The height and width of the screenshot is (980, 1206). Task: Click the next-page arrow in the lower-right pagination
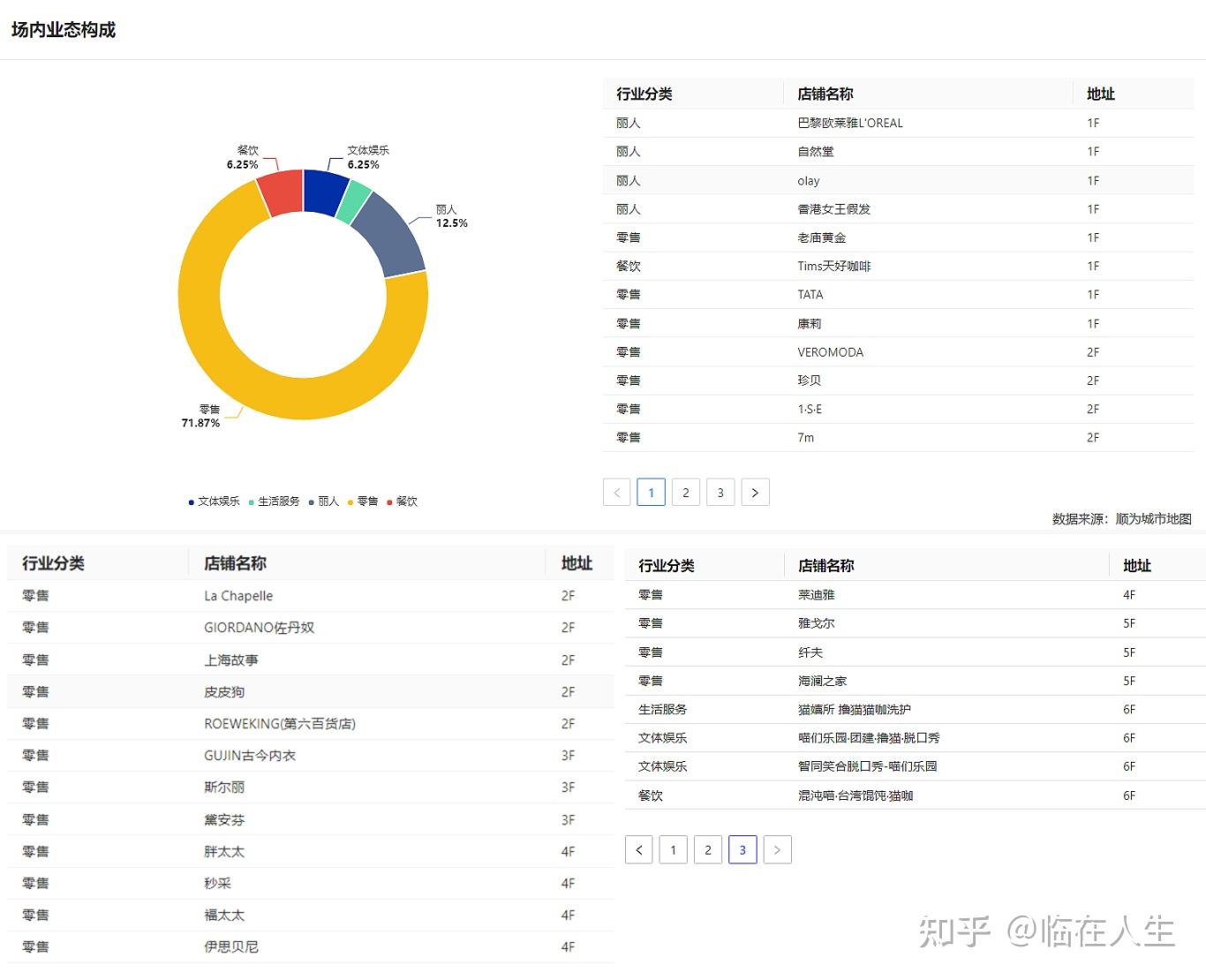[777, 849]
